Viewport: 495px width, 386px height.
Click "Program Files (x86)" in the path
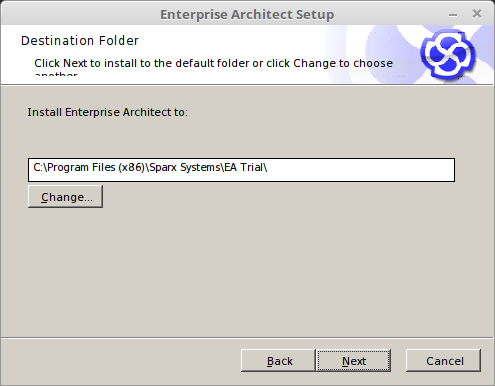96,167
